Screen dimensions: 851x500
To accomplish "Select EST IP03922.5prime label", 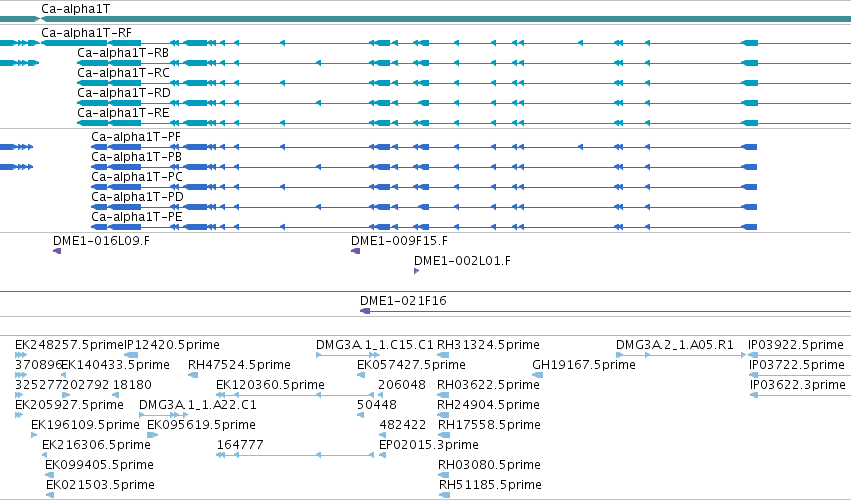I will coord(796,345).
